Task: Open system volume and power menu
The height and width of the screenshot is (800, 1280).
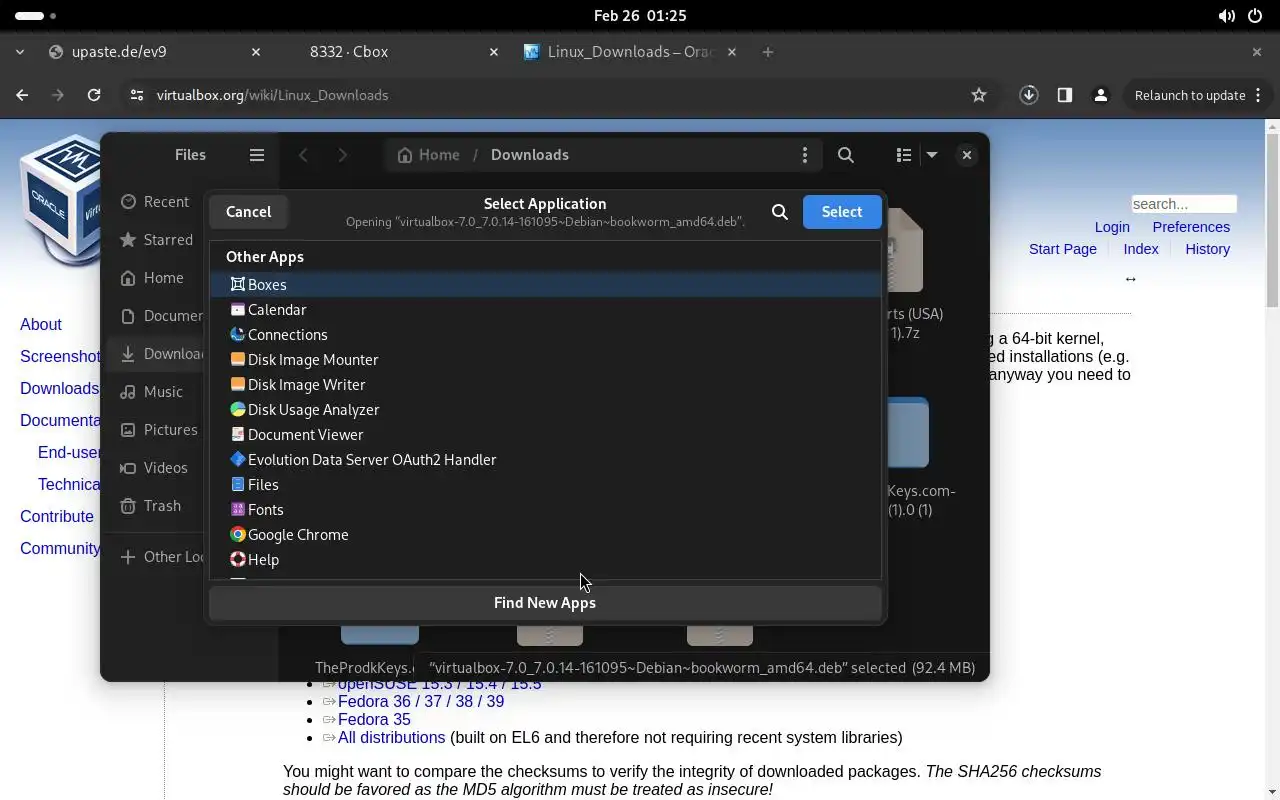Action: pos(1240,16)
